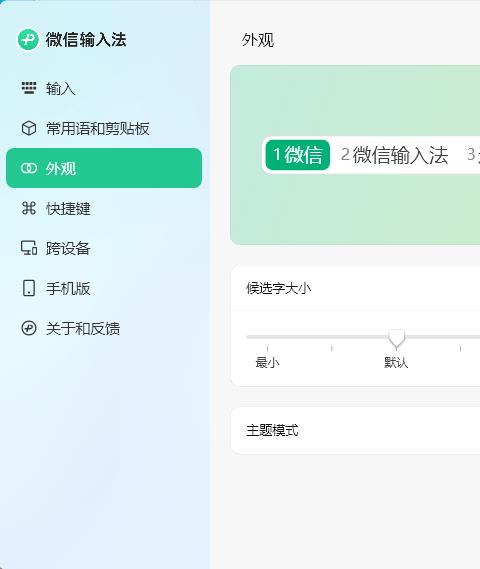Open 关于和反馈 section
This screenshot has height=569, width=480.
coord(104,328)
